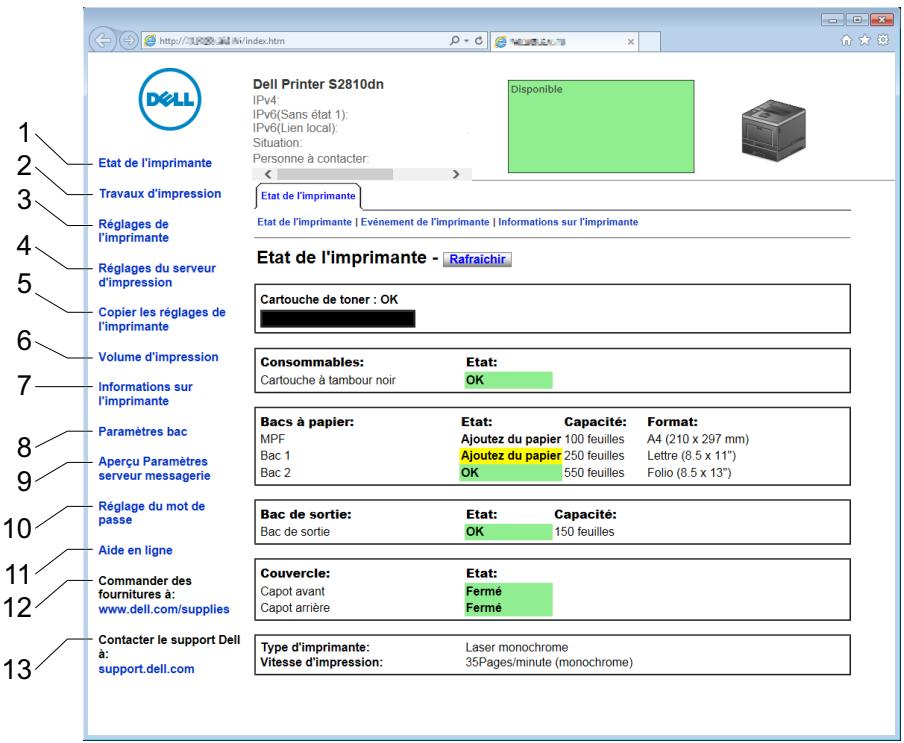Viewport: 904px width, 743px height.
Task: Click the black toner level bar
Action: [337, 319]
